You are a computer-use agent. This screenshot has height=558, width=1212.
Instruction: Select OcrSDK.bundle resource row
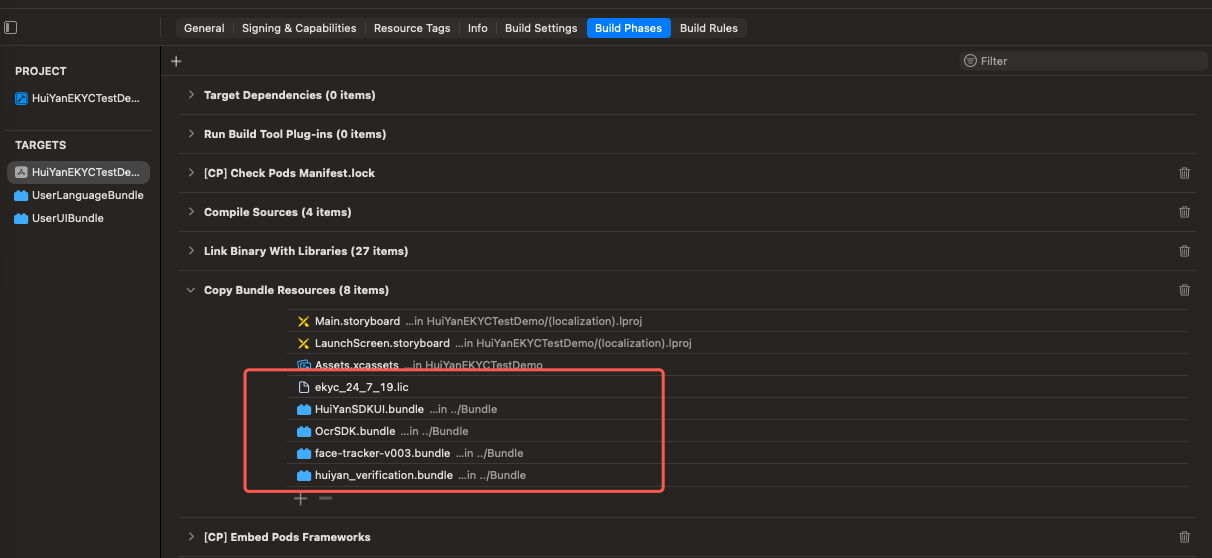[738, 431]
